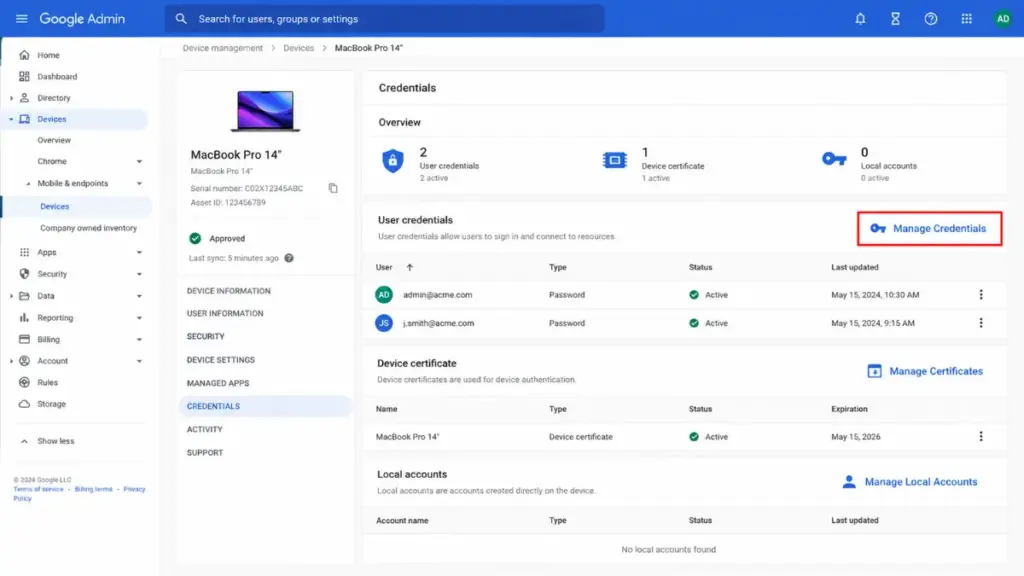Open more options for admin@acme.com
1024x576 pixels.
coord(980,295)
